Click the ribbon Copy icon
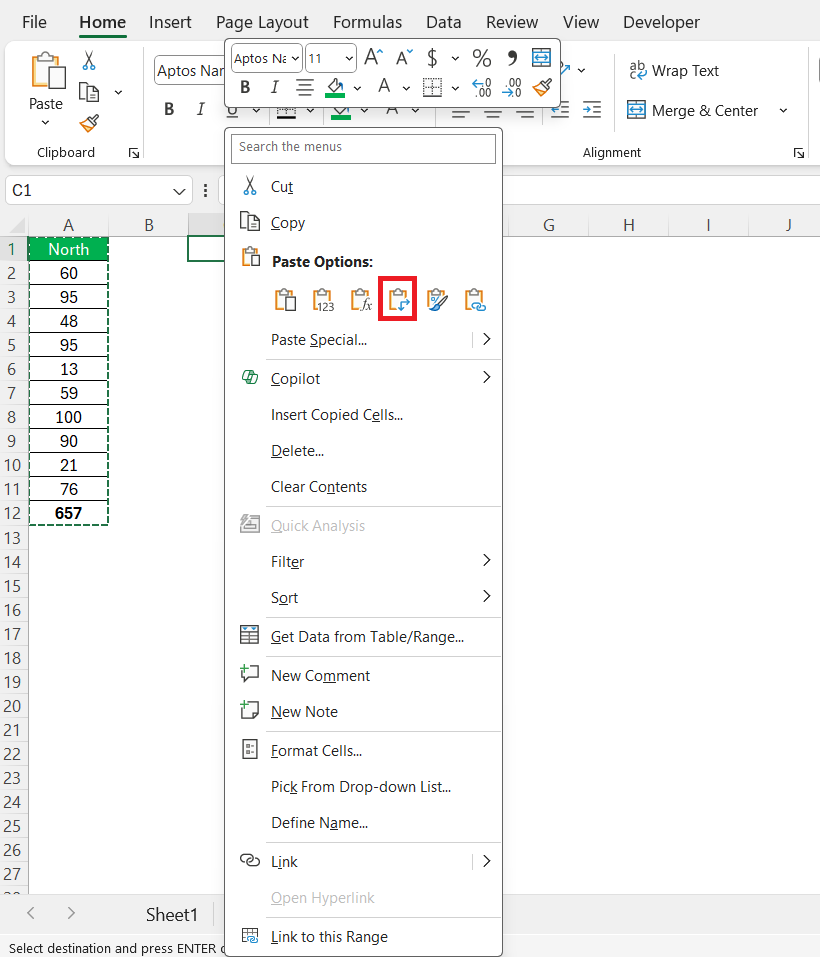The height and width of the screenshot is (957, 820). 89,92
